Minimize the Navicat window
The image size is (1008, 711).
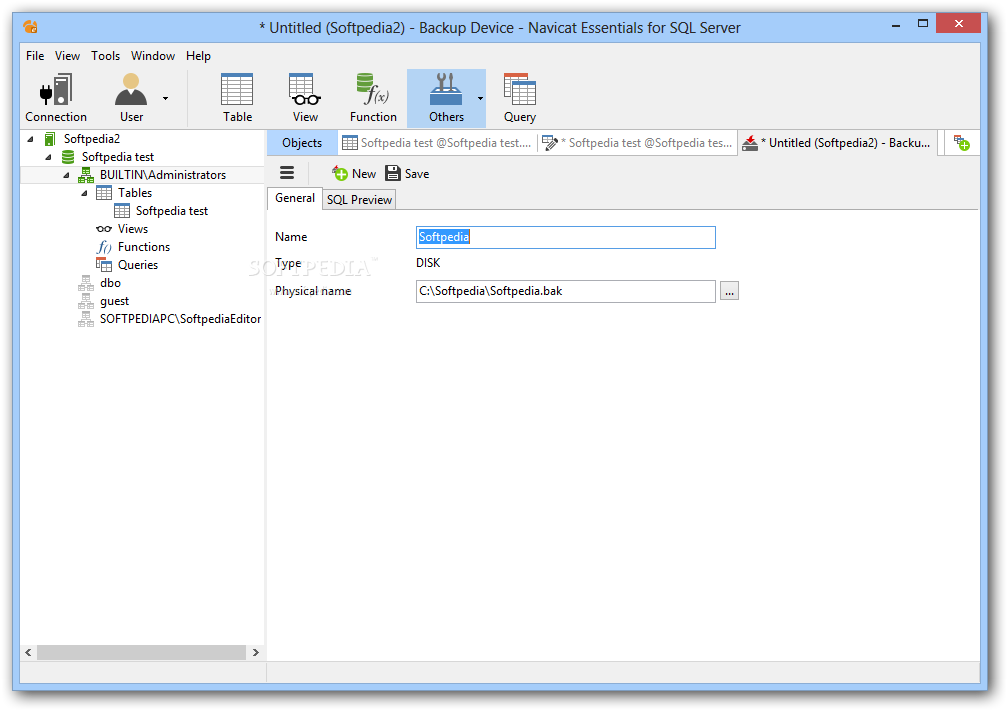click(896, 24)
